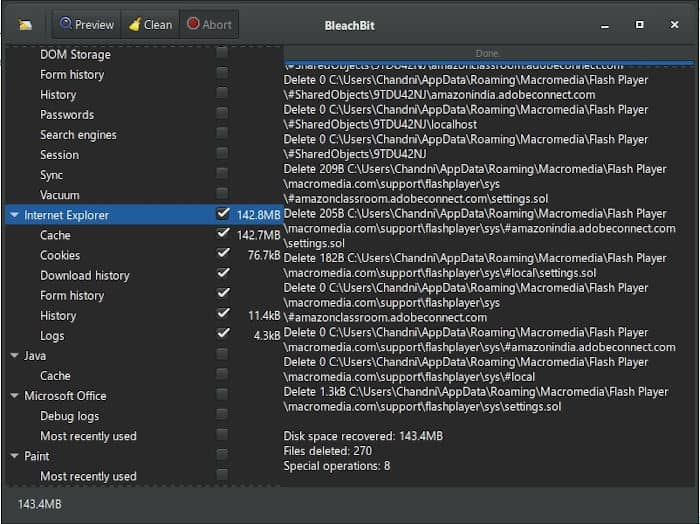This screenshot has height=524, width=700.
Task: Click the Delete 209B log entry
Action: point(475,183)
